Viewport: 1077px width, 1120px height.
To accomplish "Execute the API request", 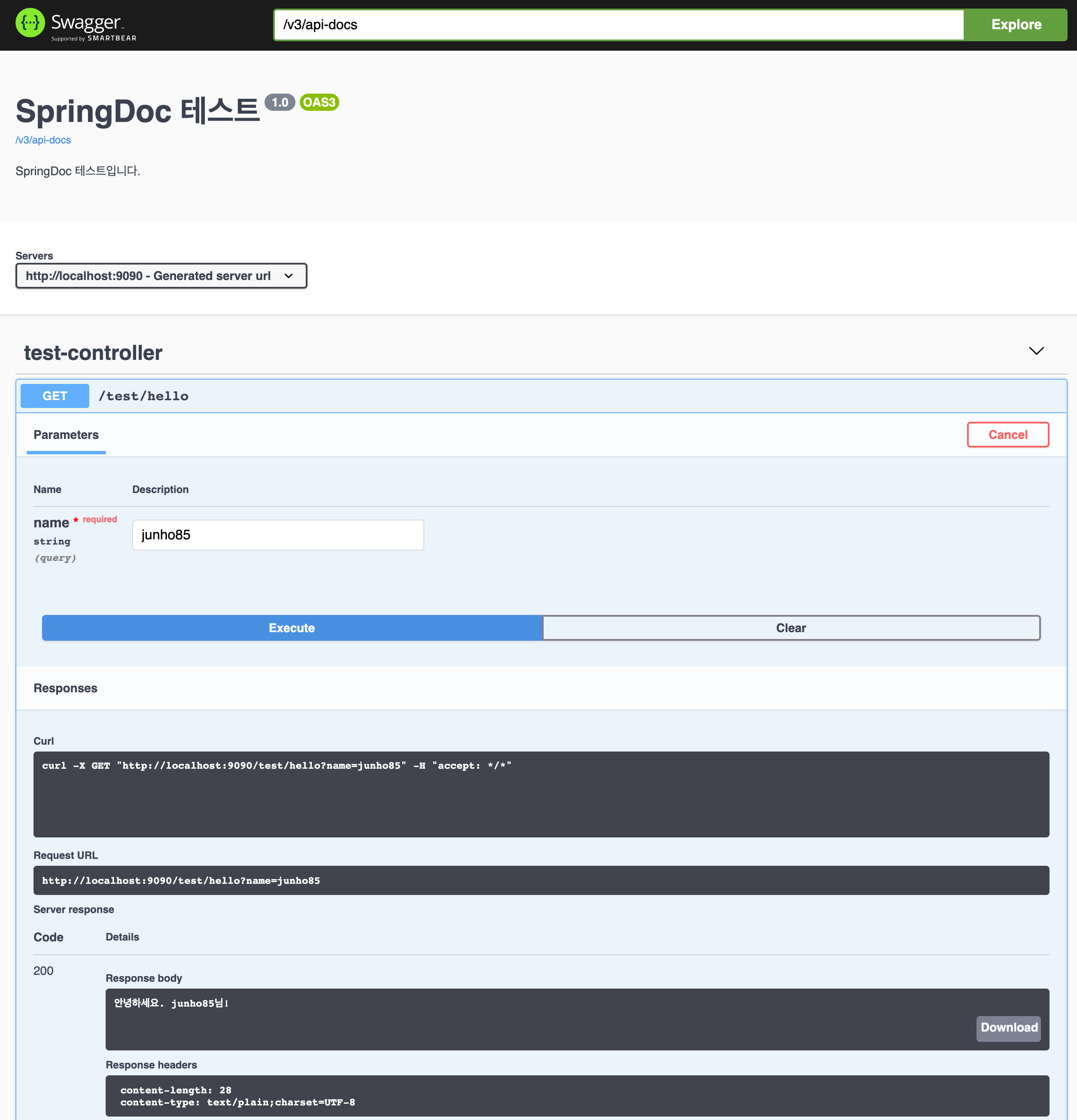I will pos(292,628).
